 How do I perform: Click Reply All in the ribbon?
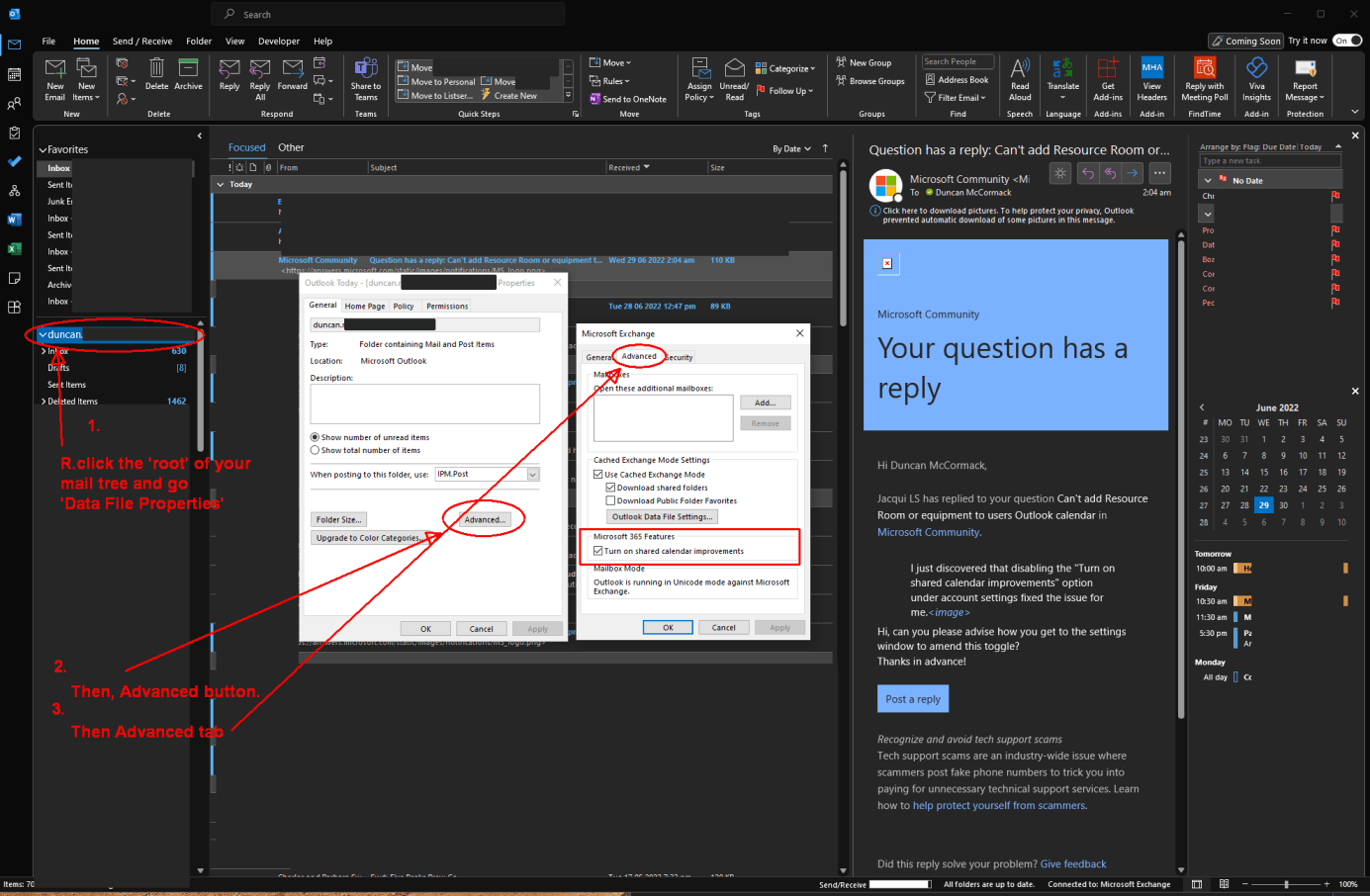pos(260,79)
